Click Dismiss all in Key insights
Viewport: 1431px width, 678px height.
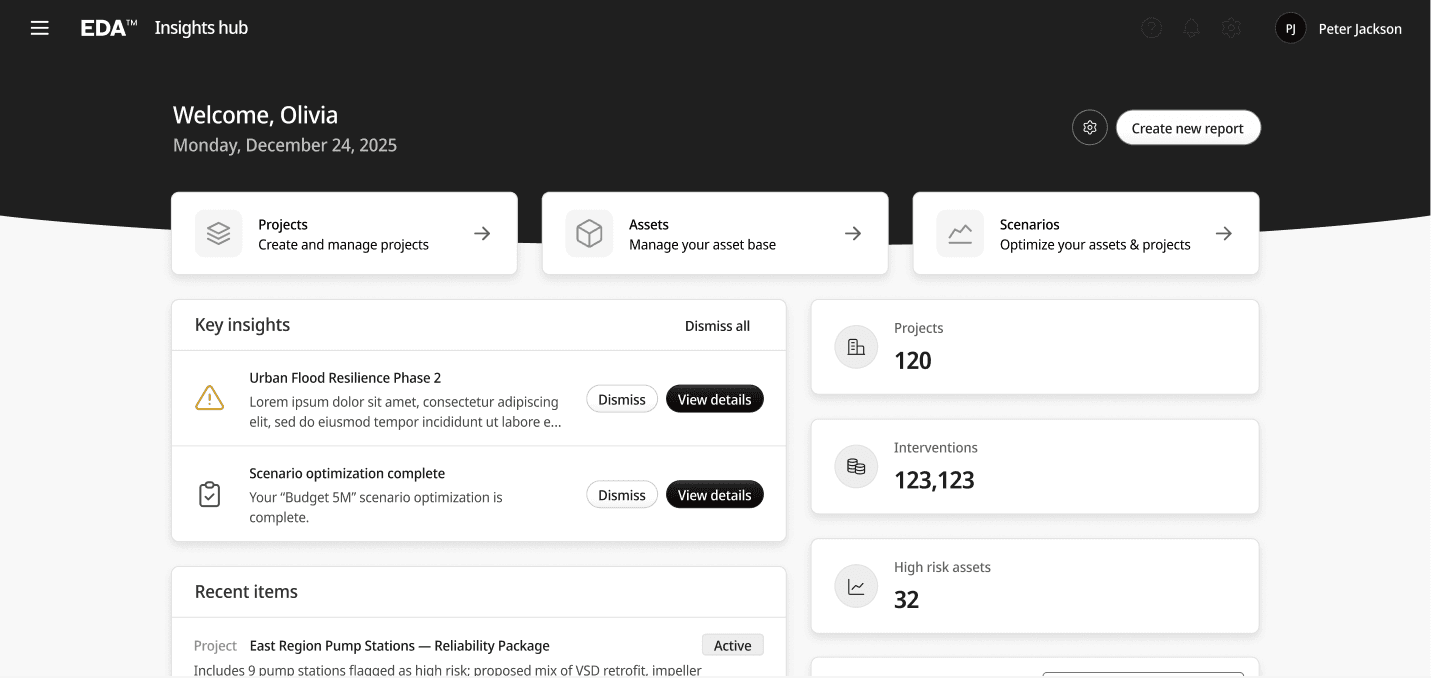[x=717, y=326]
